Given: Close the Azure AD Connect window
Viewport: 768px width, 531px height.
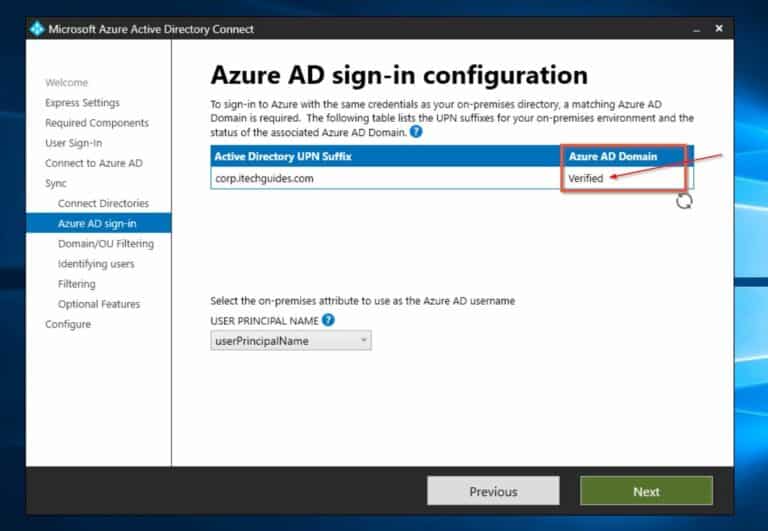Looking at the screenshot, I should (719, 28).
